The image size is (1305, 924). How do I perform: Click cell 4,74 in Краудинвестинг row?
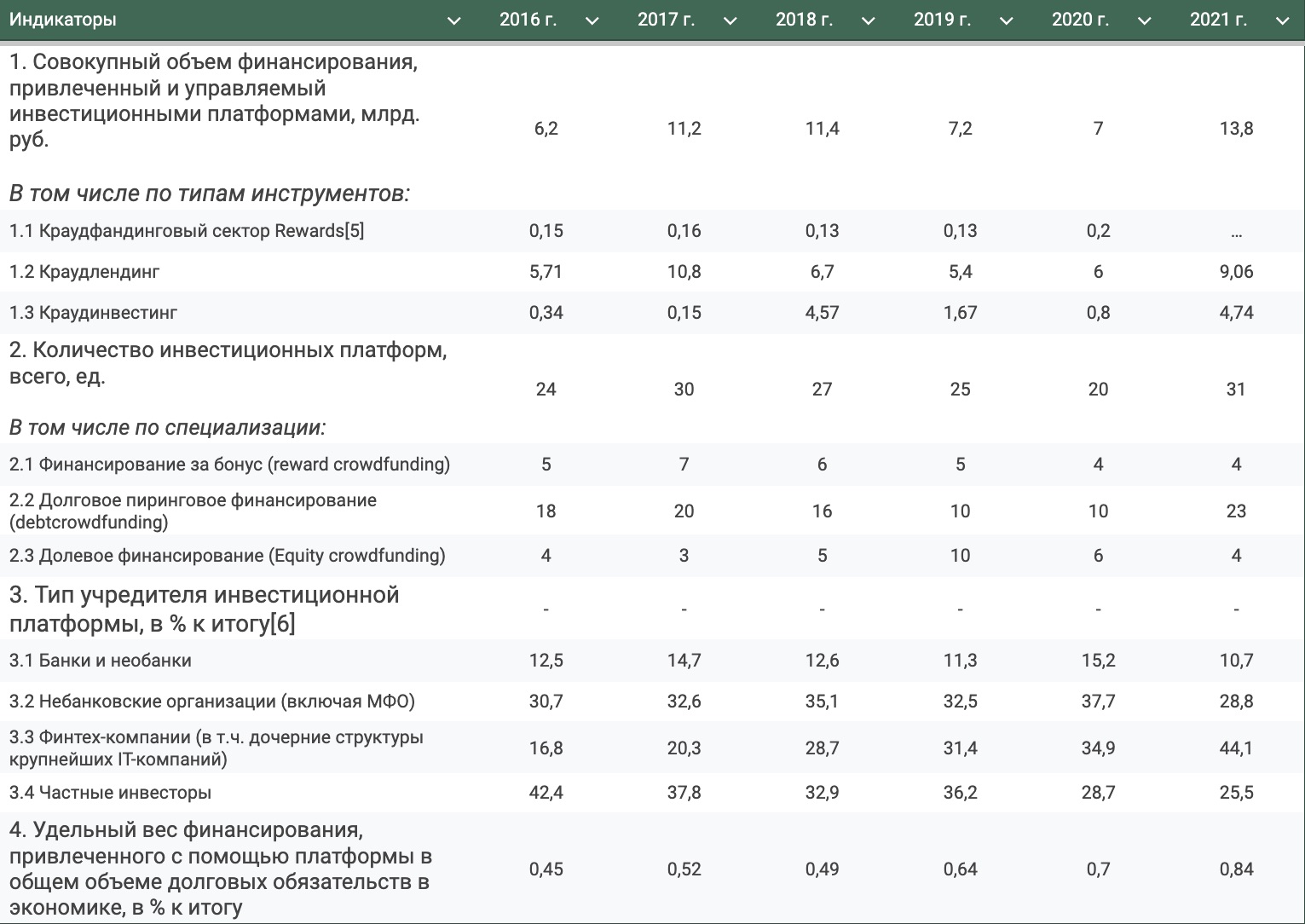point(1237,313)
